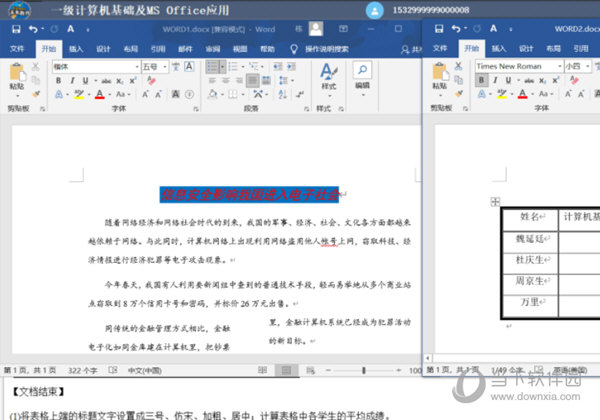Save the WORD2.docx document
This screenshot has width=600, height=420.
pyautogui.click(x=439, y=29)
